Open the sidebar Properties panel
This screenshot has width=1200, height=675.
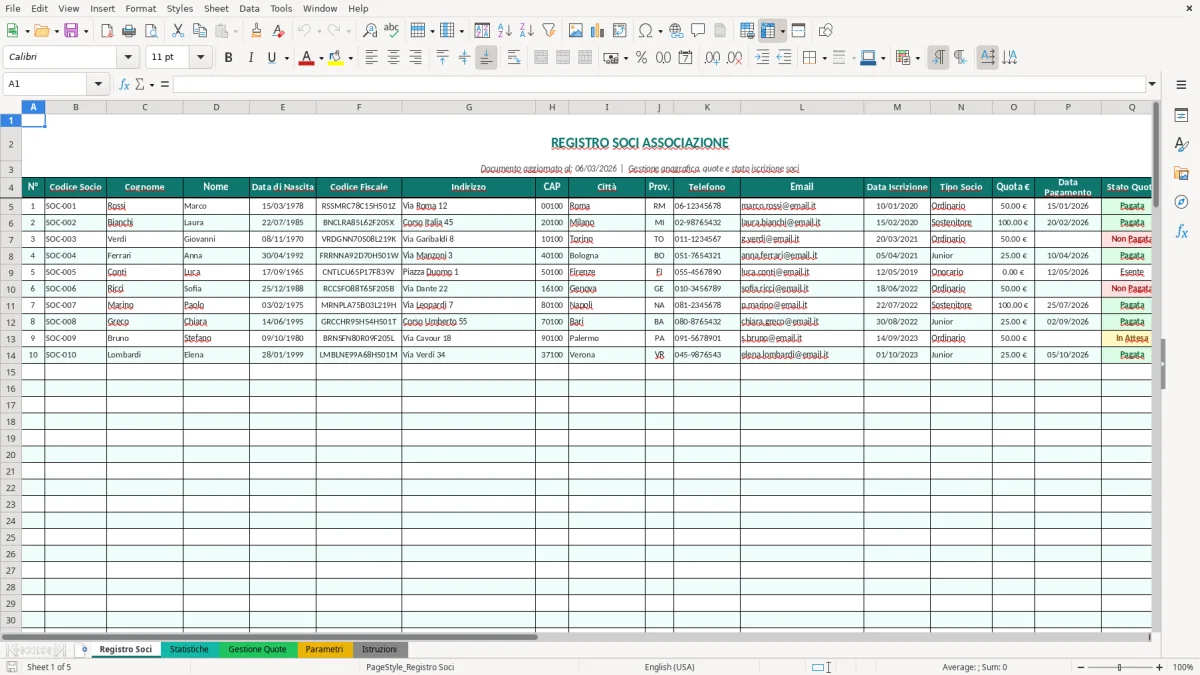pos(1181,115)
